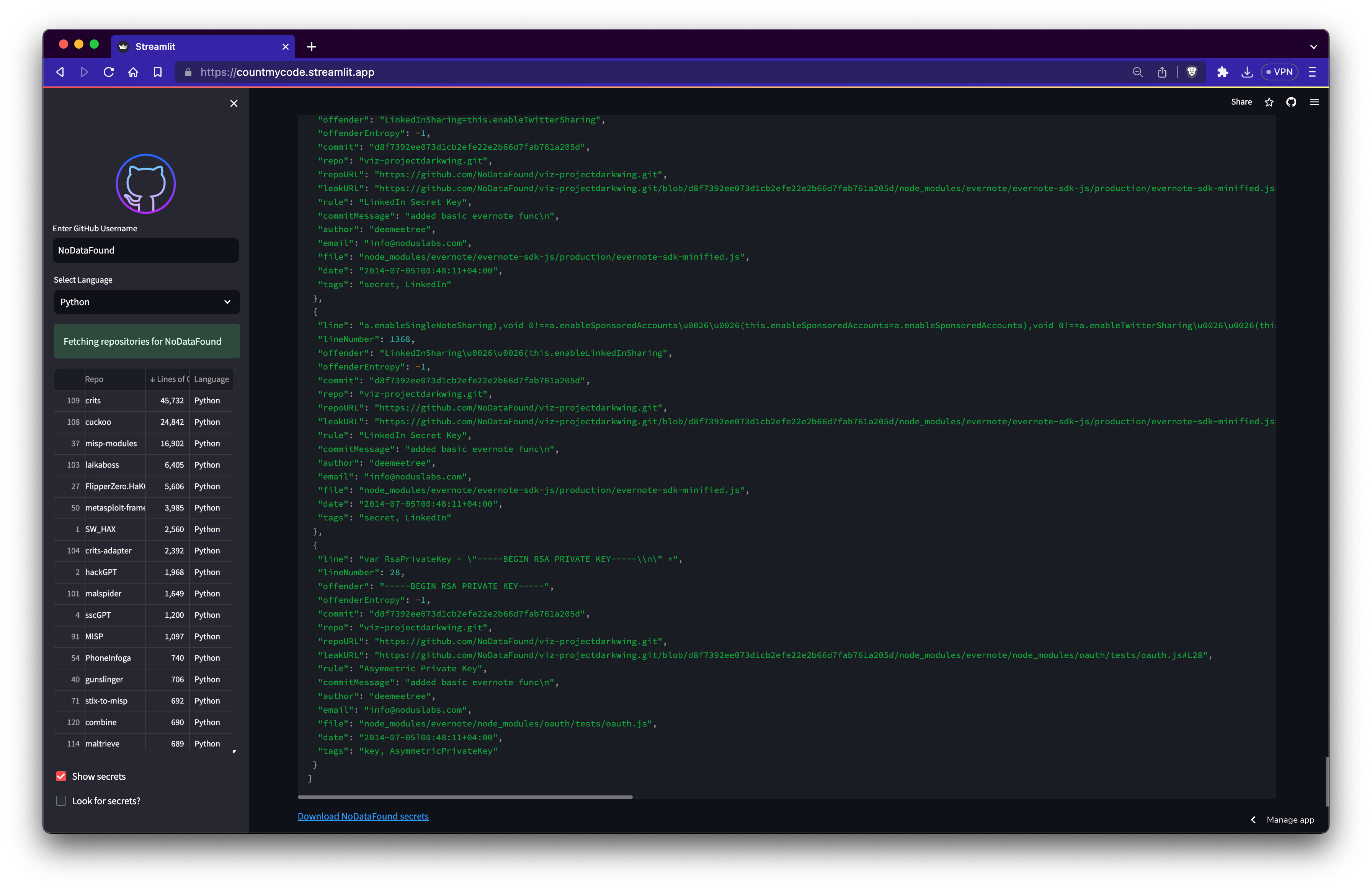Open zoom control in address bar
The width and height of the screenshot is (1372, 890).
point(1137,72)
